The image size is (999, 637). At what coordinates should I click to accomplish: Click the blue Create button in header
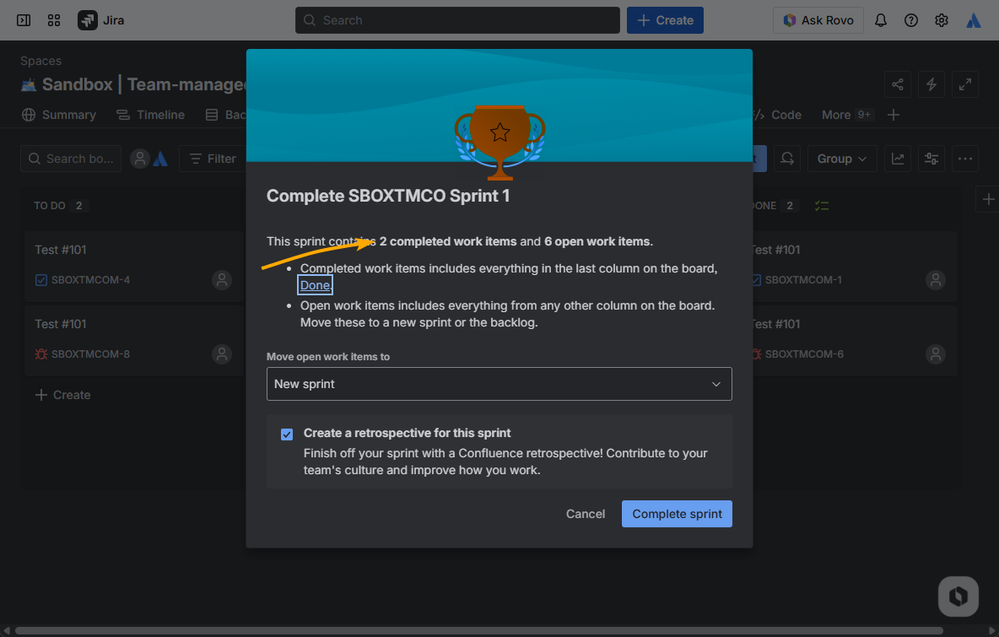(665, 20)
